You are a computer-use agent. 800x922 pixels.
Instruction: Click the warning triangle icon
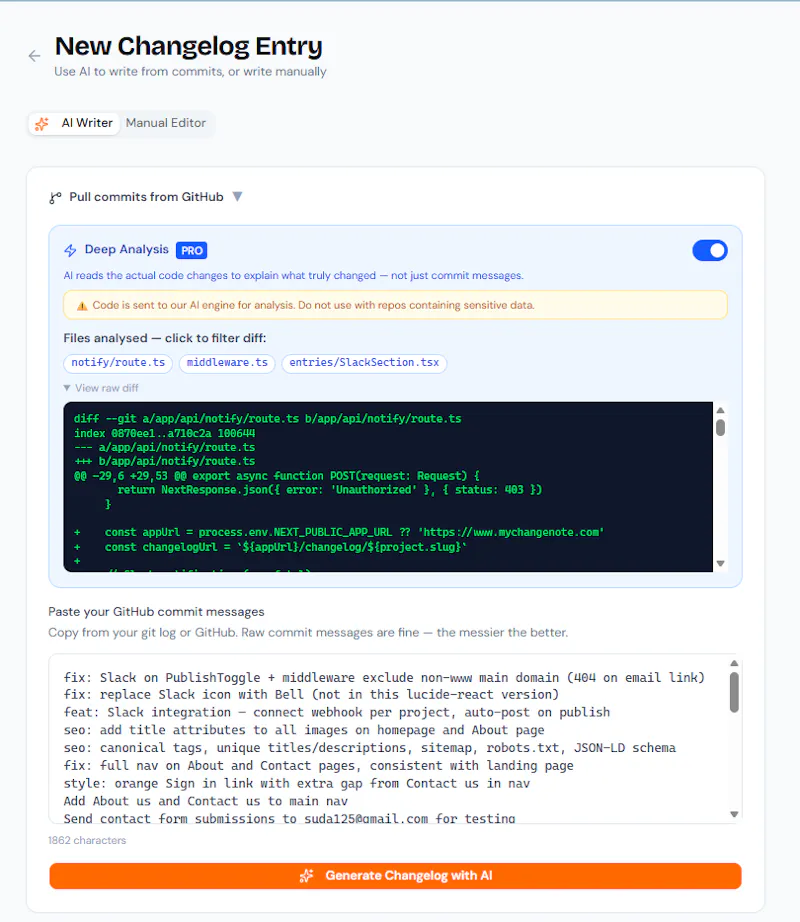[82, 306]
